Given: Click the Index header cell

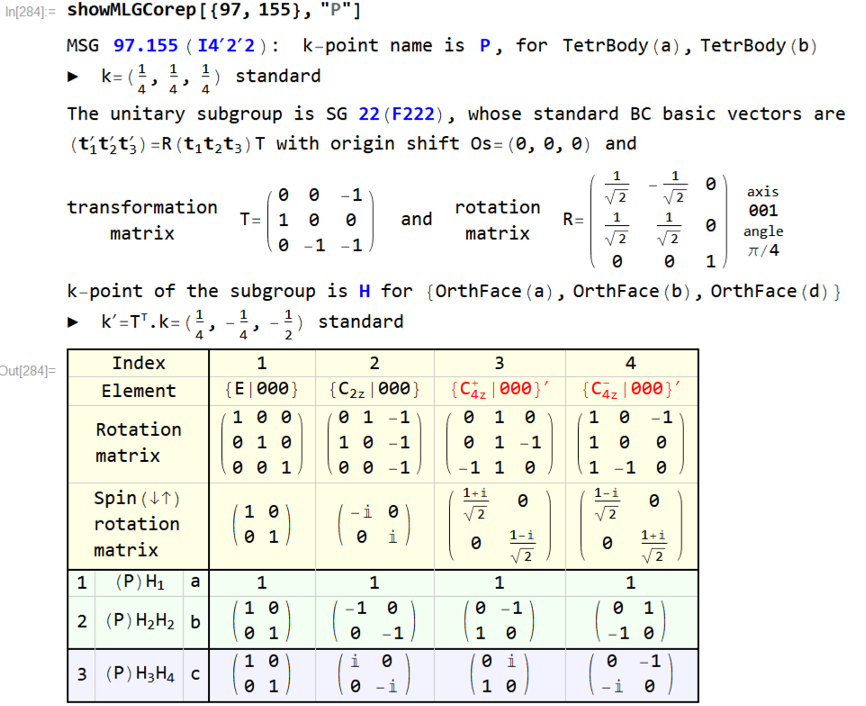Looking at the screenshot, I should coord(138,363).
